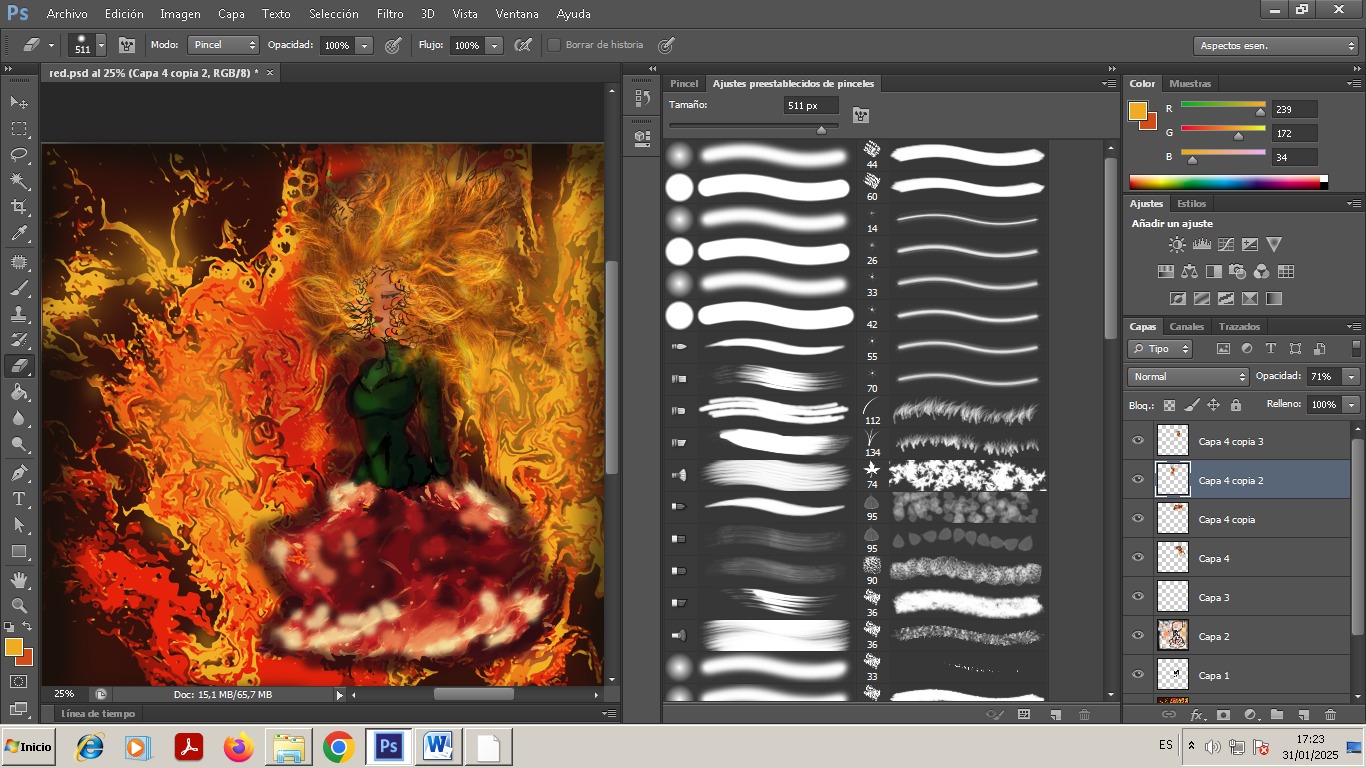Screen dimensions: 1366x768
Task: Toggle visibility of Capa 3 layer
Action: click(1137, 597)
